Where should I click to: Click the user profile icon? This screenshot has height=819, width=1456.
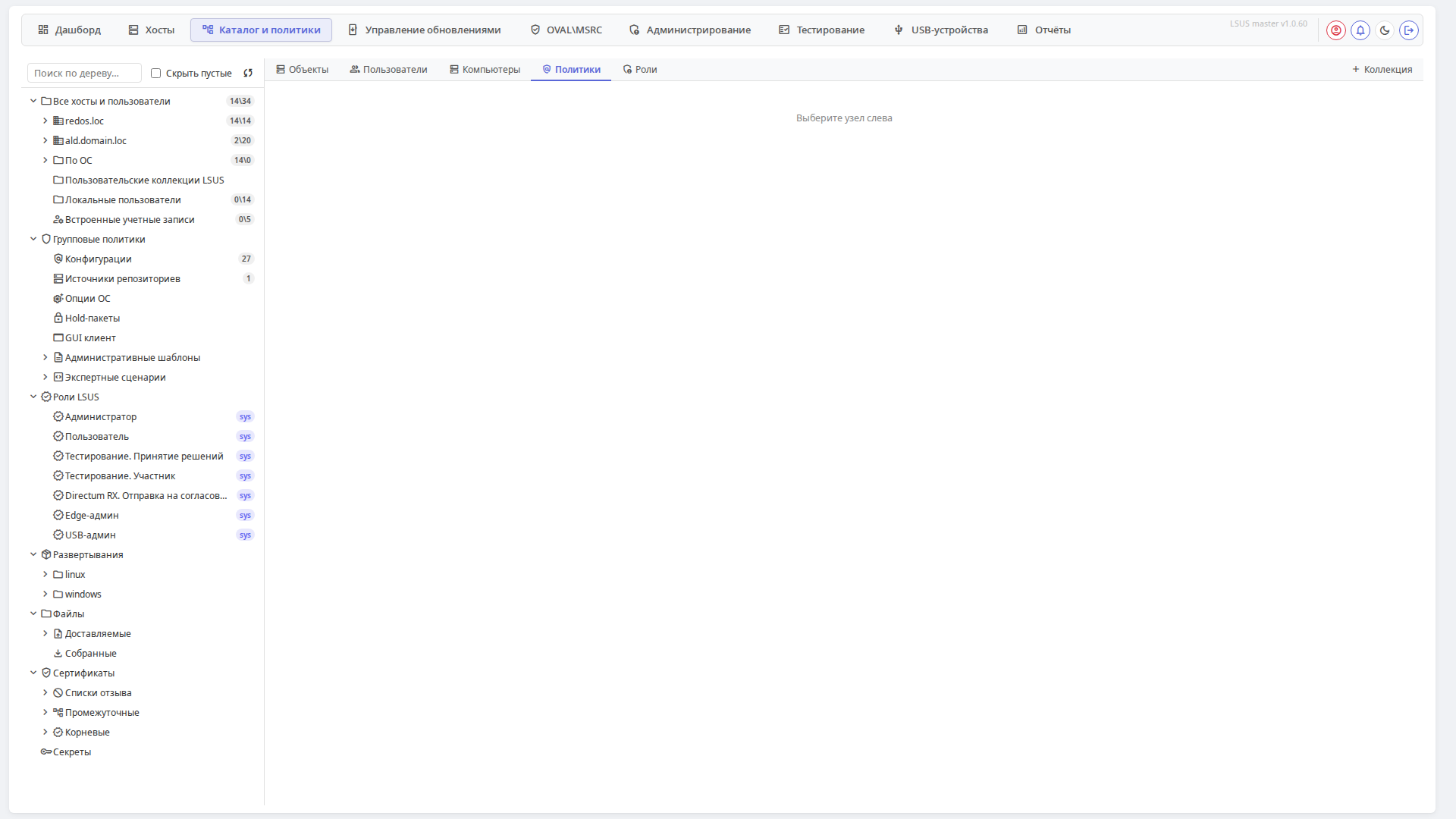click(x=1336, y=30)
